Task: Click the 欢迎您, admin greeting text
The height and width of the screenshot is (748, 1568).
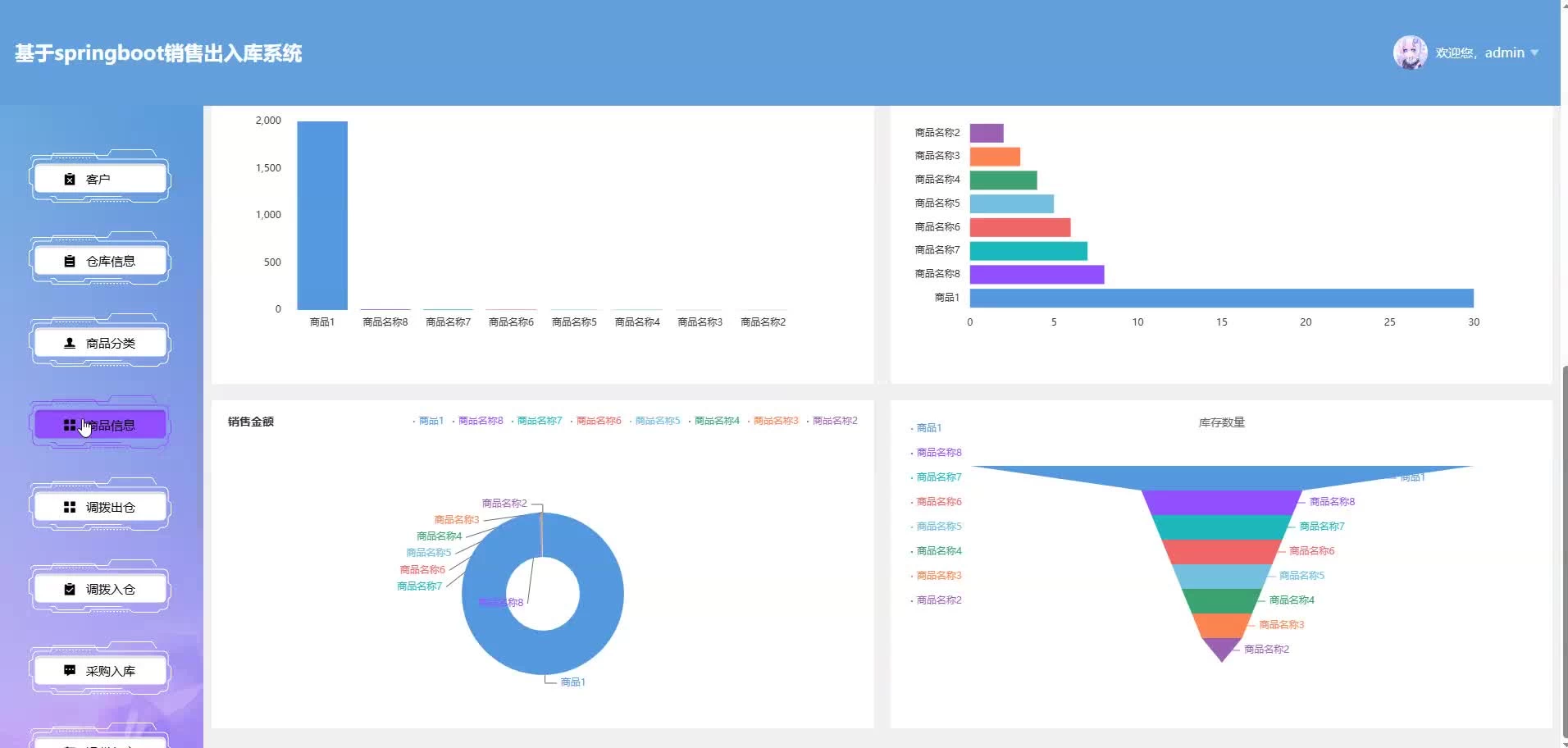Action: [1479, 52]
